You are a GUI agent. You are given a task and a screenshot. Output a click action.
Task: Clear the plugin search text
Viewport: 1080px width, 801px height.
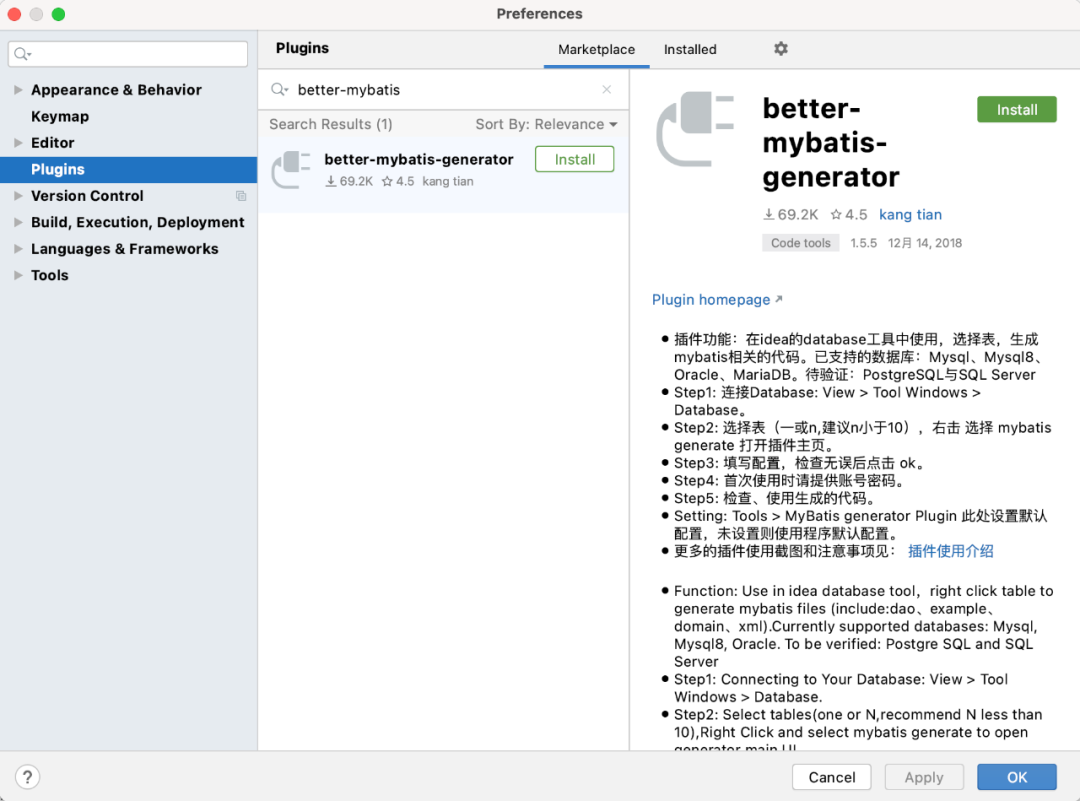click(x=606, y=90)
